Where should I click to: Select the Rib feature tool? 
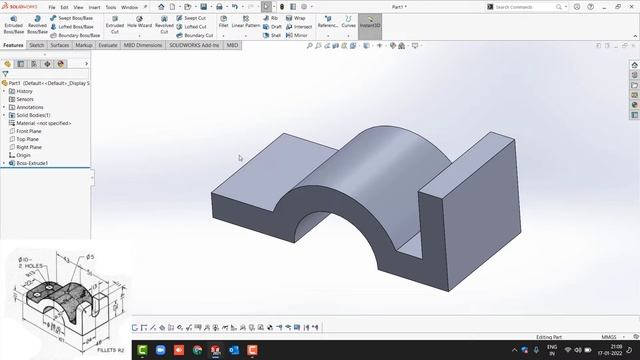pos(270,18)
